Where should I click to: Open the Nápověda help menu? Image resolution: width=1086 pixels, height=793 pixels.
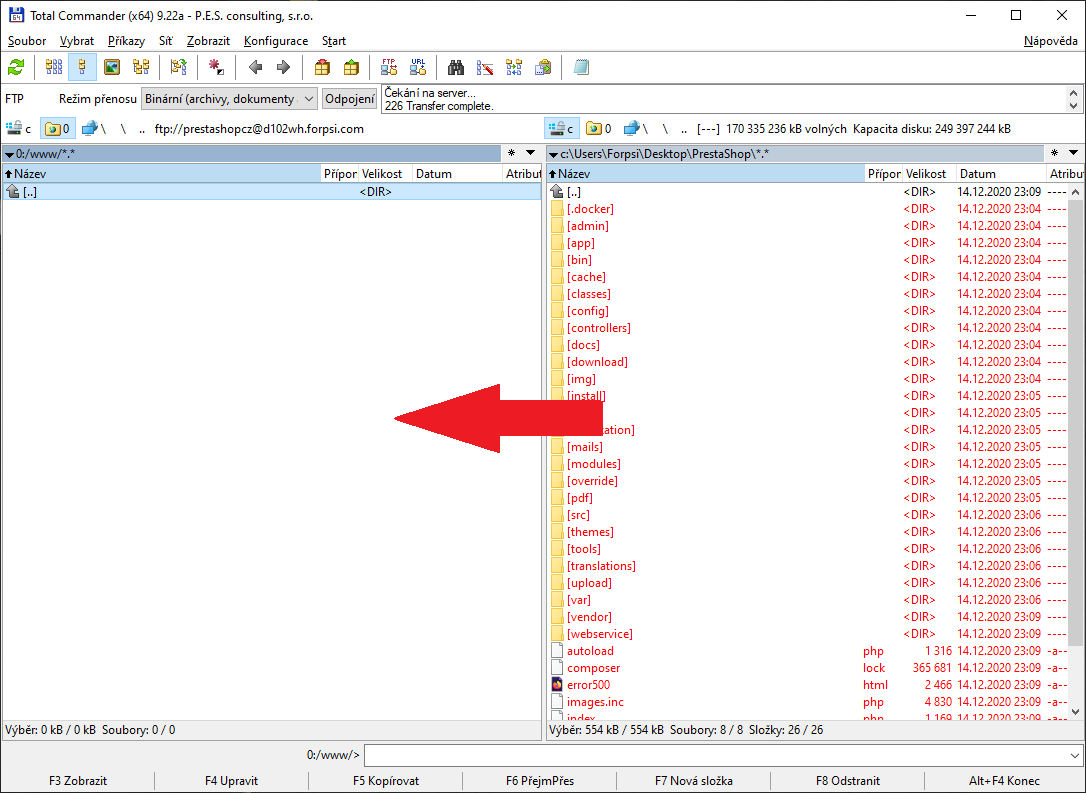[1051, 41]
